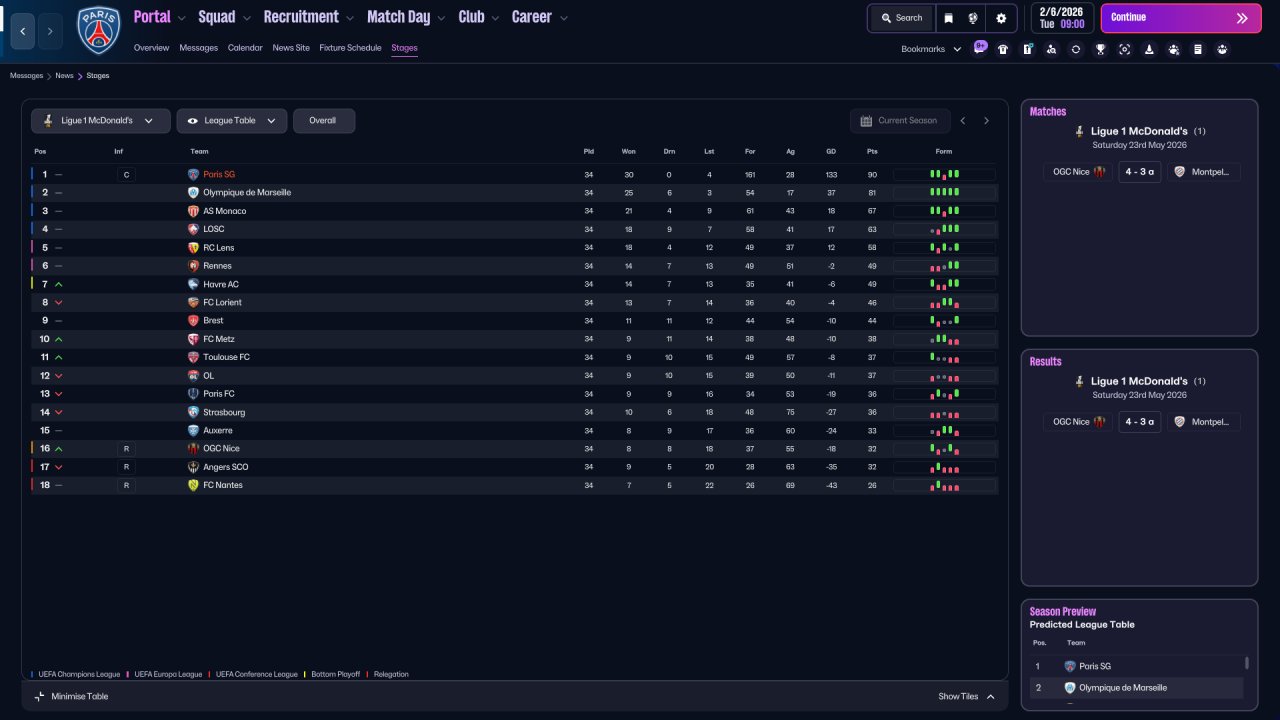Viewport: 1280px width, 720px height.
Task: Go forward with the right navigation arrow
Action: [49, 31]
